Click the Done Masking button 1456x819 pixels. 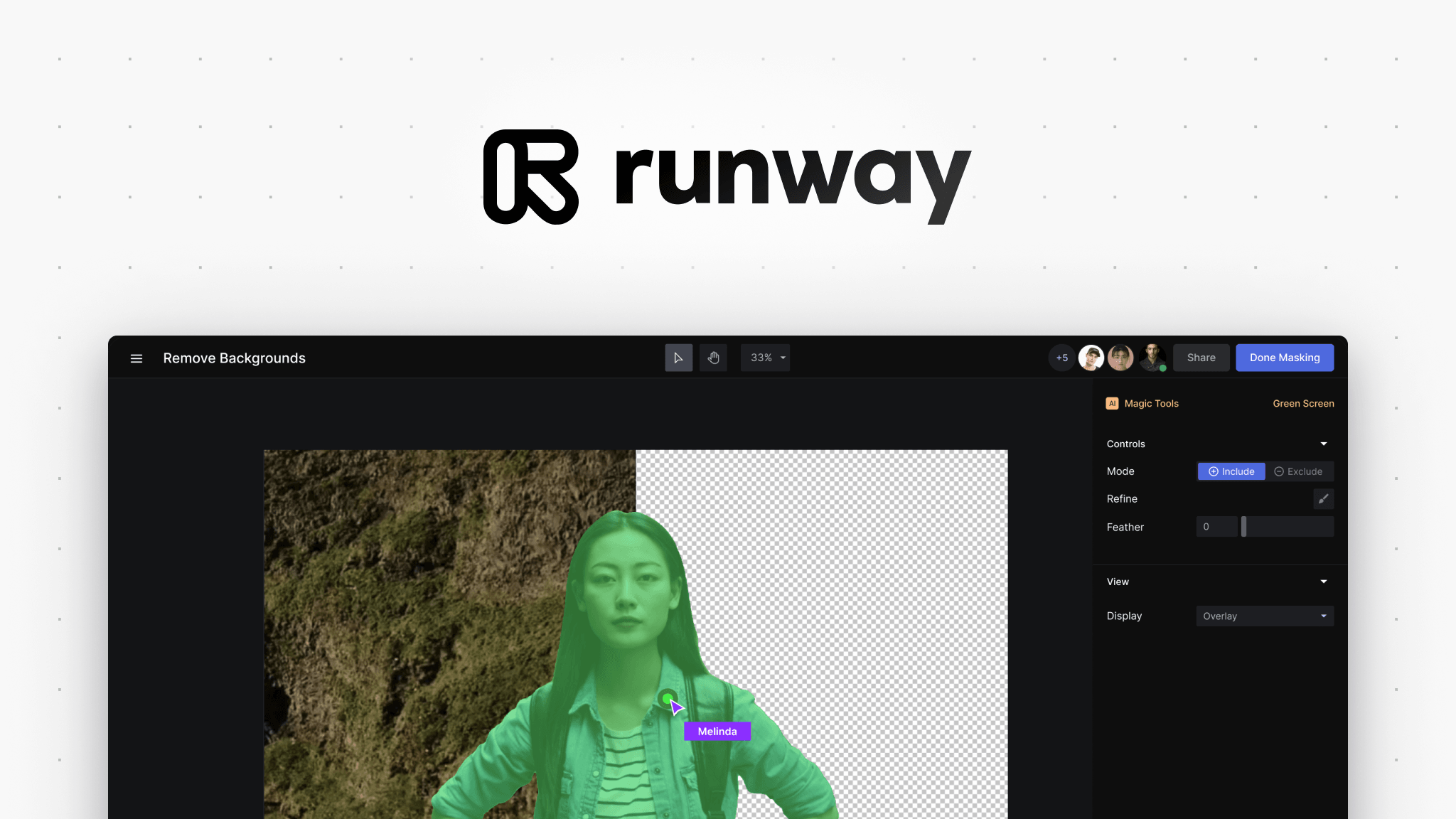(1285, 358)
